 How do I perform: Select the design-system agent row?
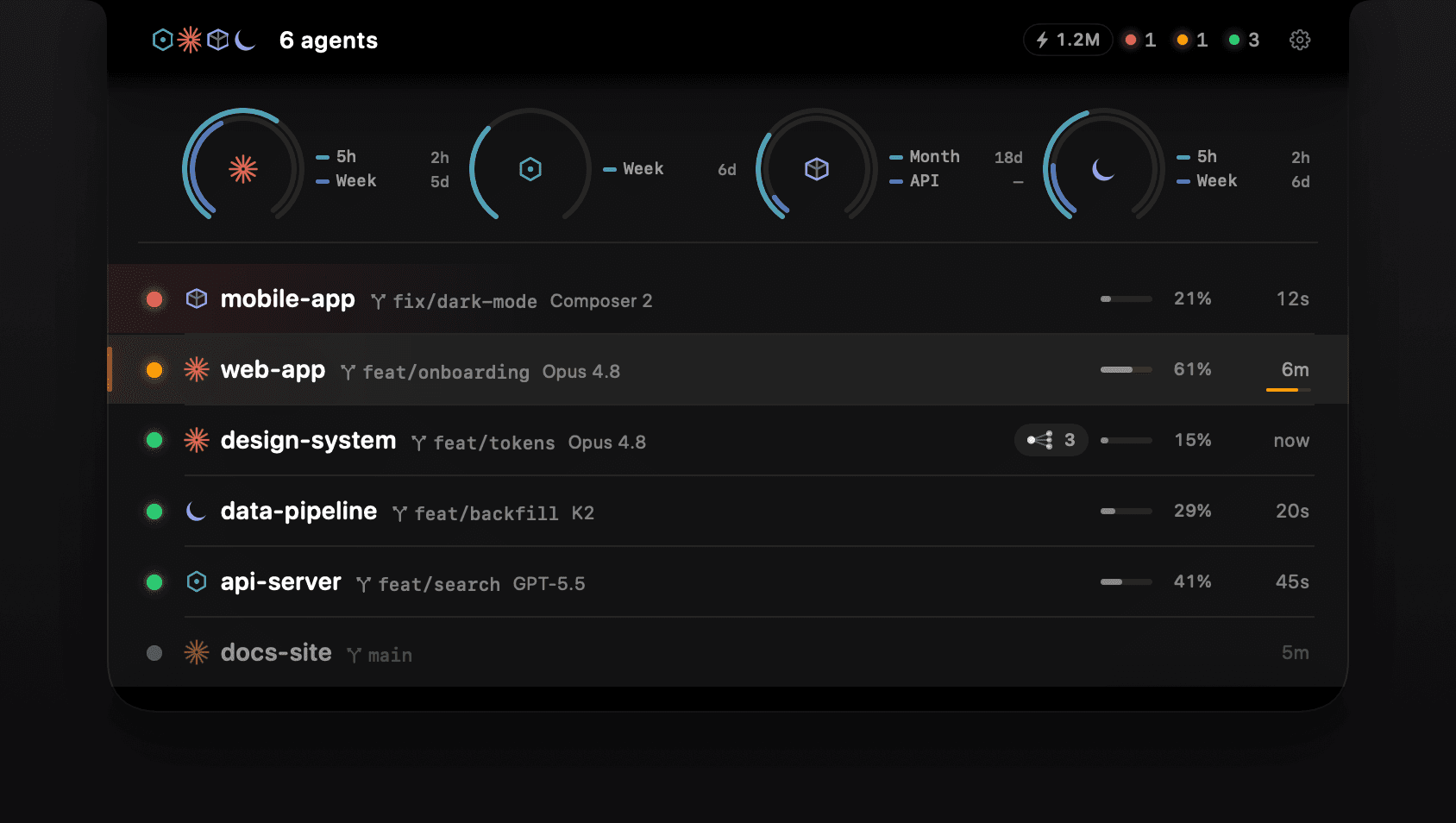pyautogui.click(x=728, y=441)
